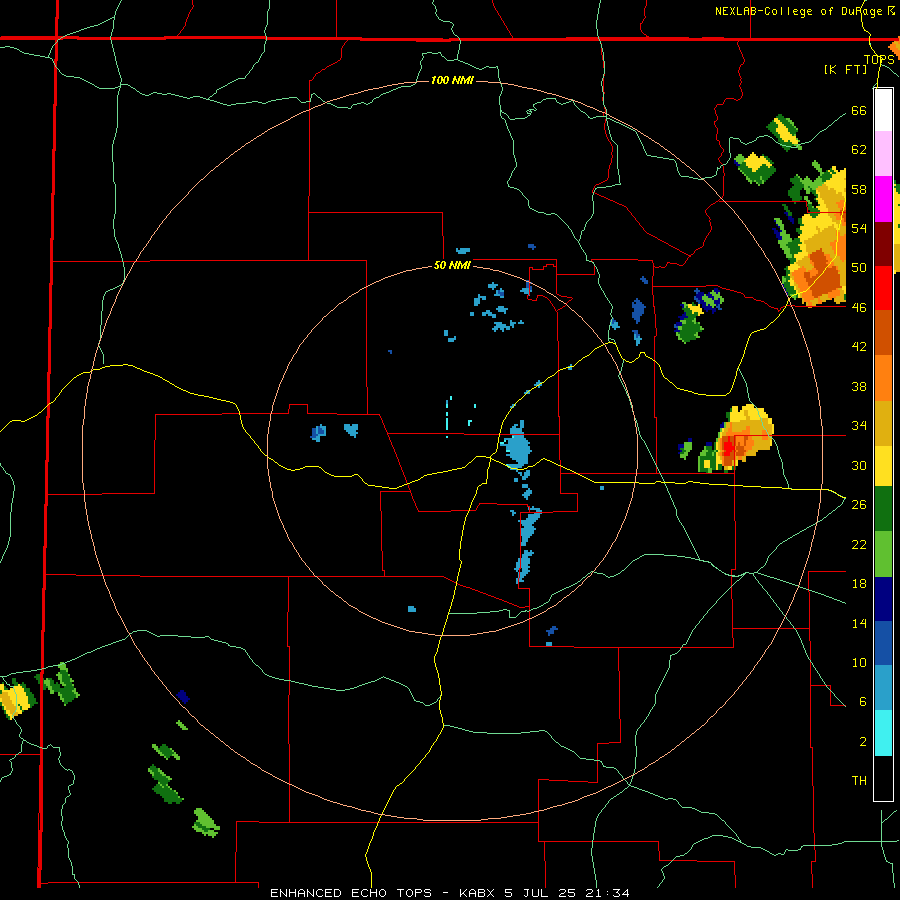Click the cyan swatch near label 2

tap(883, 733)
